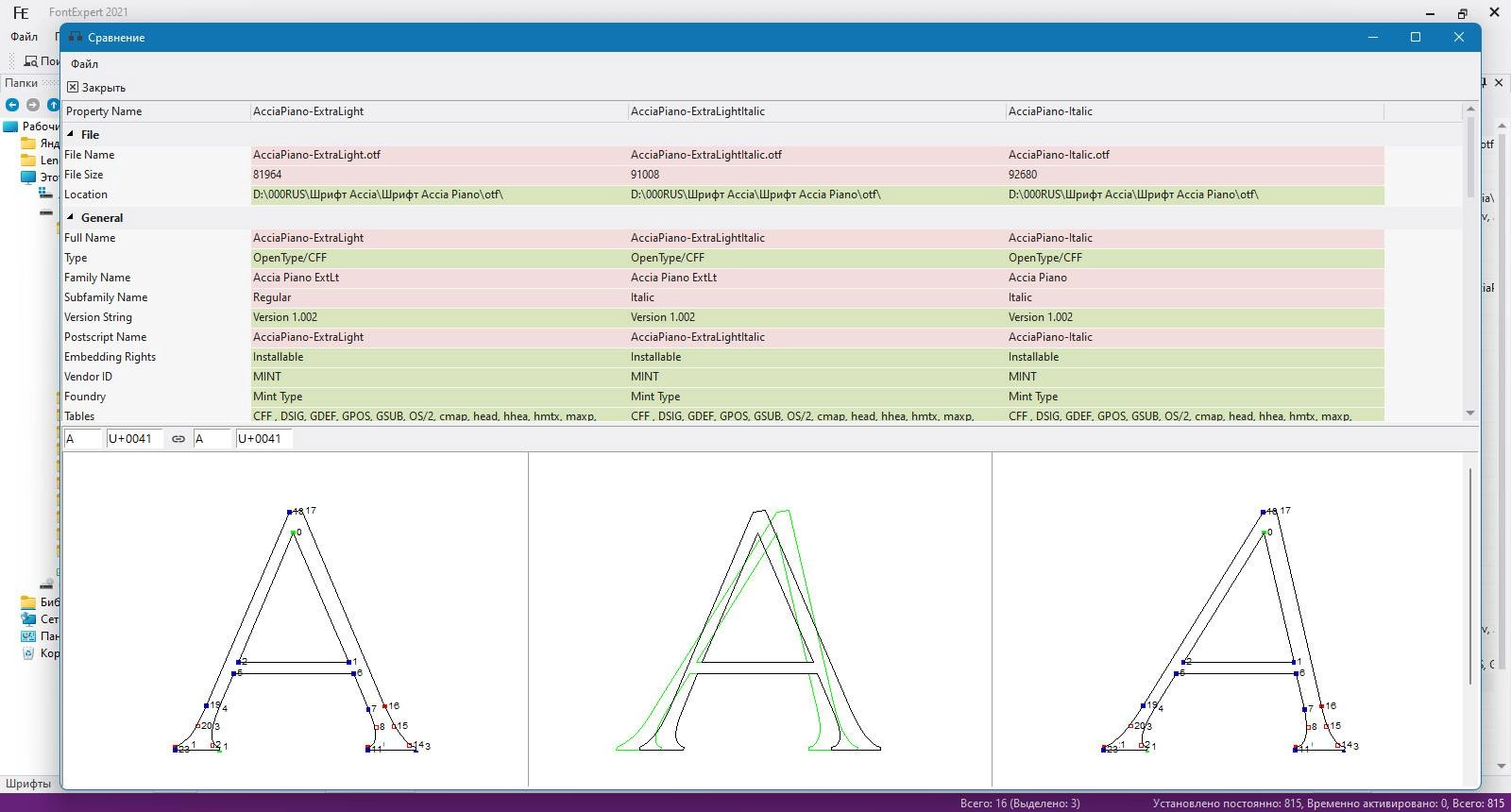Click the Location property row label
The height and width of the screenshot is (812, 1511).
[x=86, y=195]
